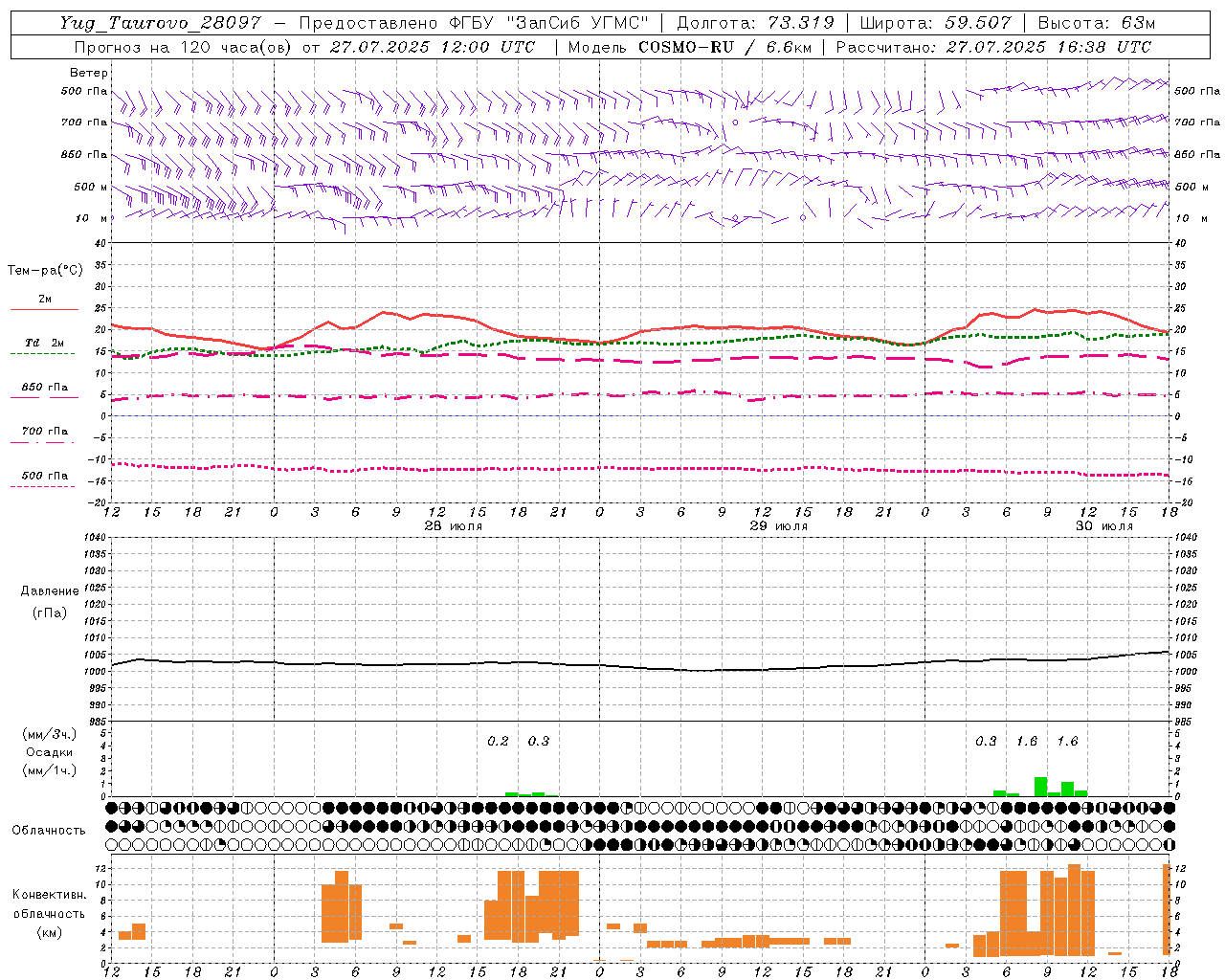The image size is (1225, 980).
Task: Click the 30 июля date label
Action: point(1104,526)
